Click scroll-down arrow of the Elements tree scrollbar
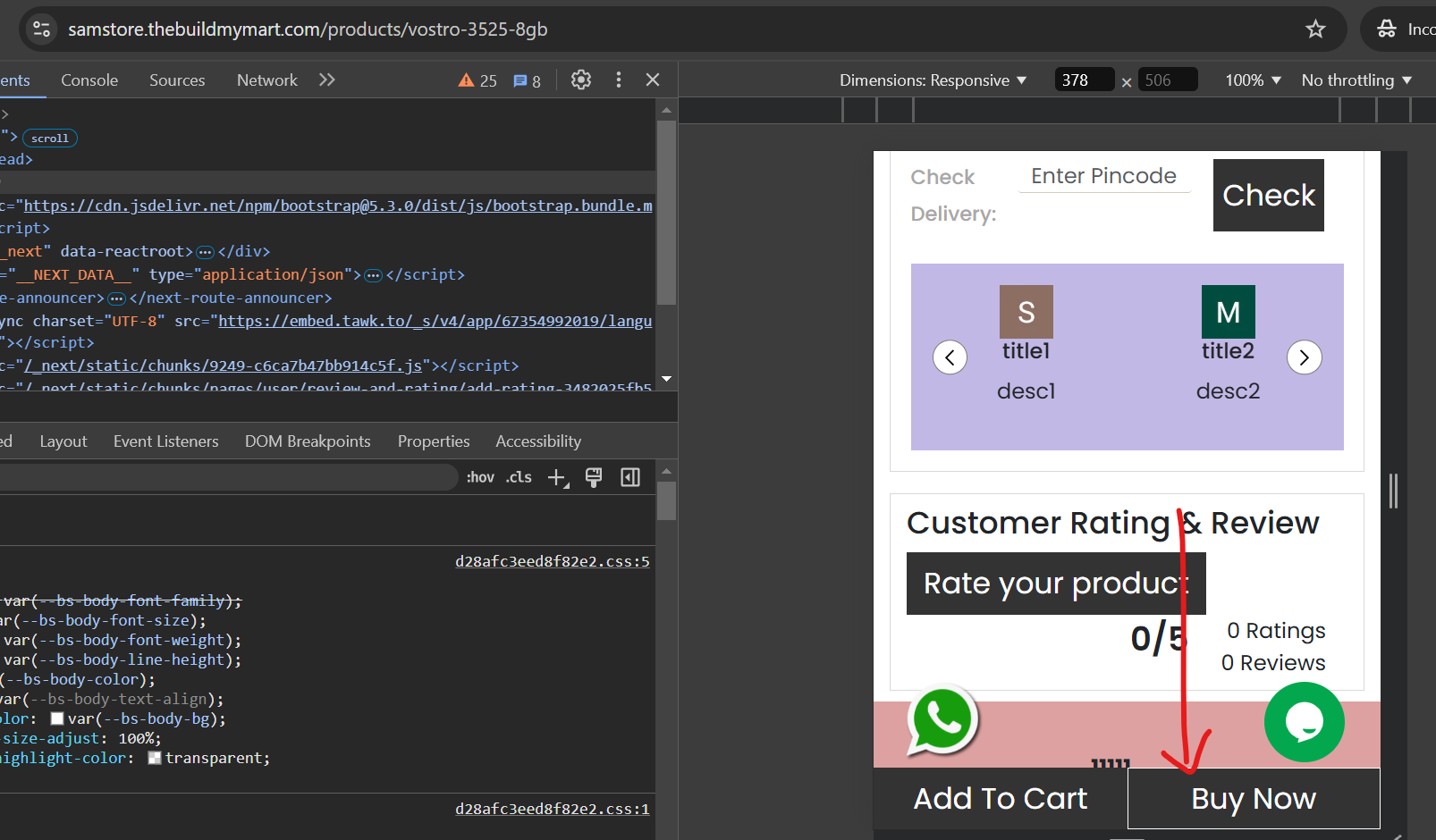 click(666, 379)
